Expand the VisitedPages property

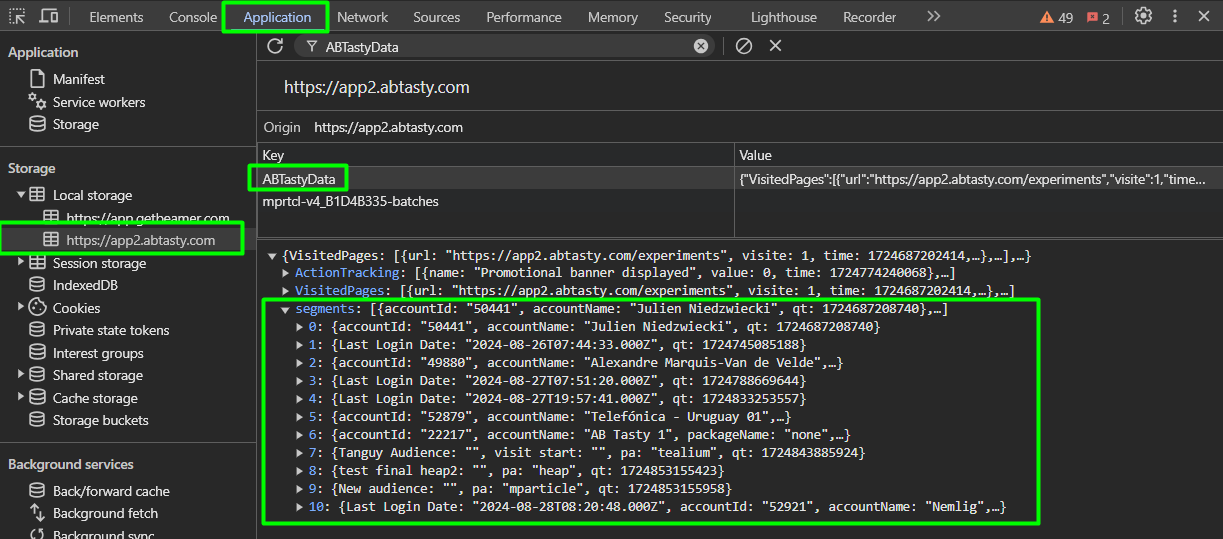click(286, 291)
